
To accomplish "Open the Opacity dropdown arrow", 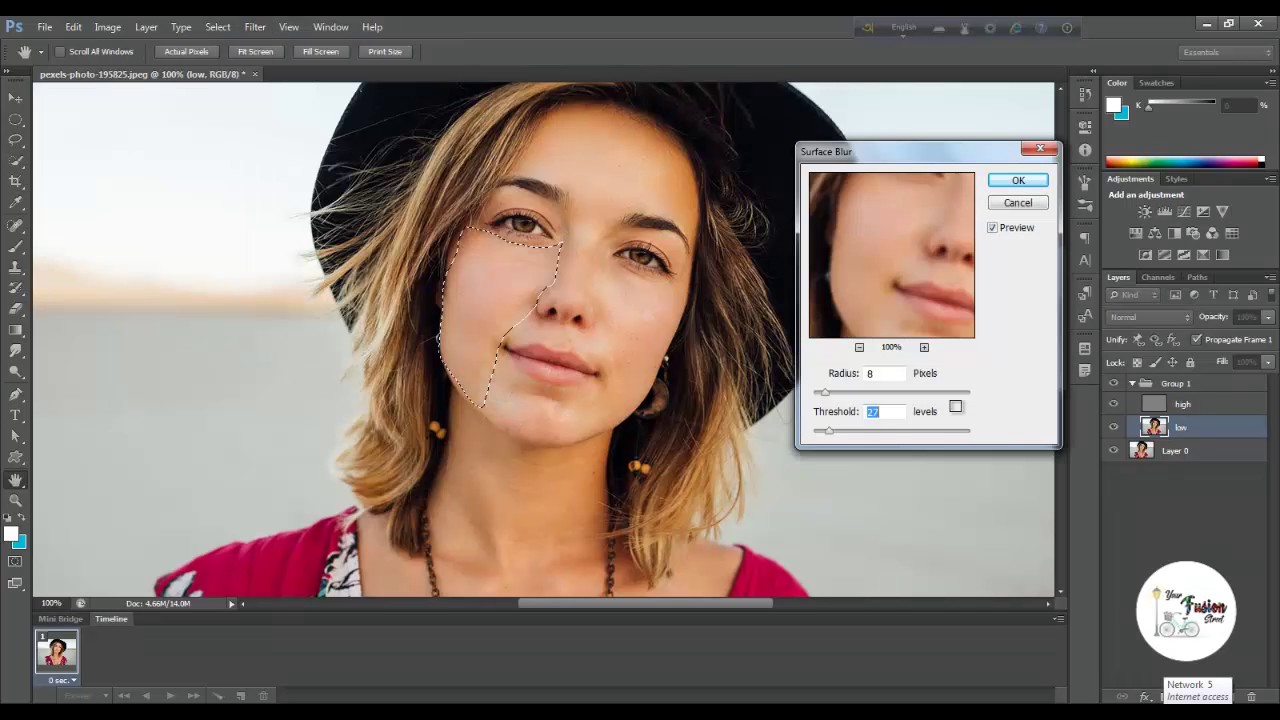I will tap(1268, 317).
